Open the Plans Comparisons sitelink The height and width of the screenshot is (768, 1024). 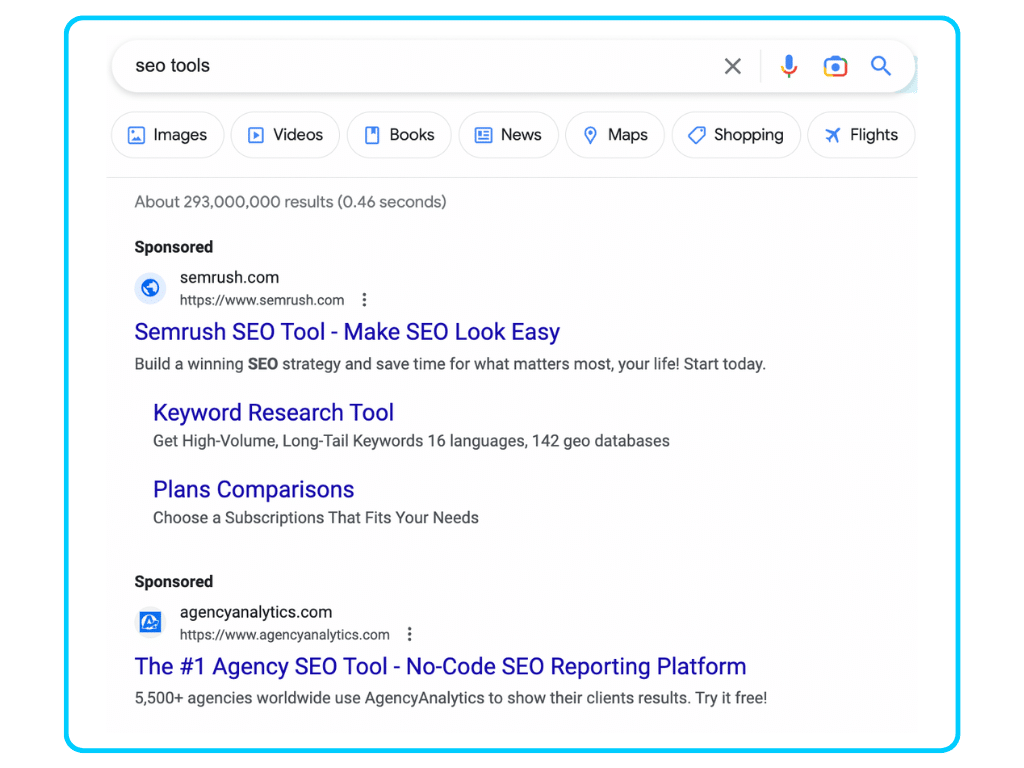pyautogui.click(x=253, y=489)
